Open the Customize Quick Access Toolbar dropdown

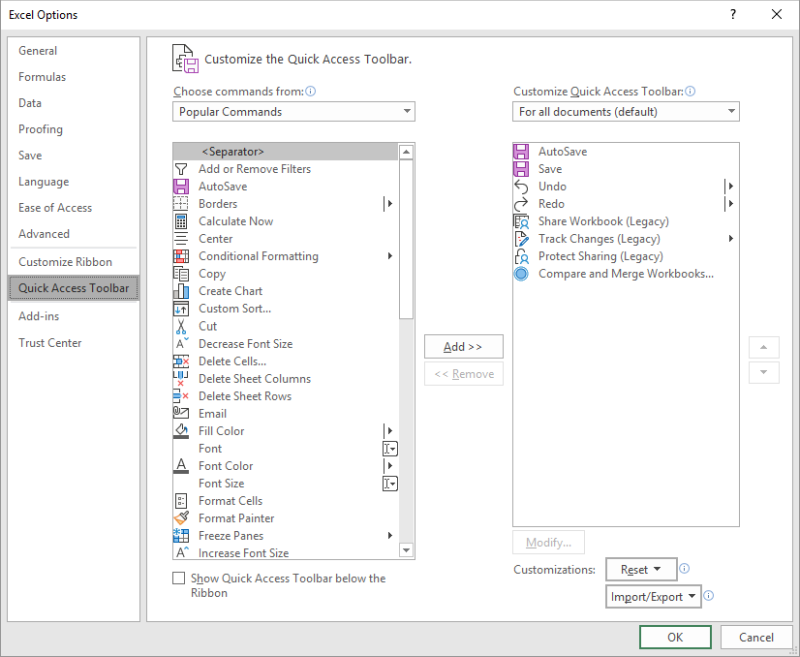coord(625,111)
